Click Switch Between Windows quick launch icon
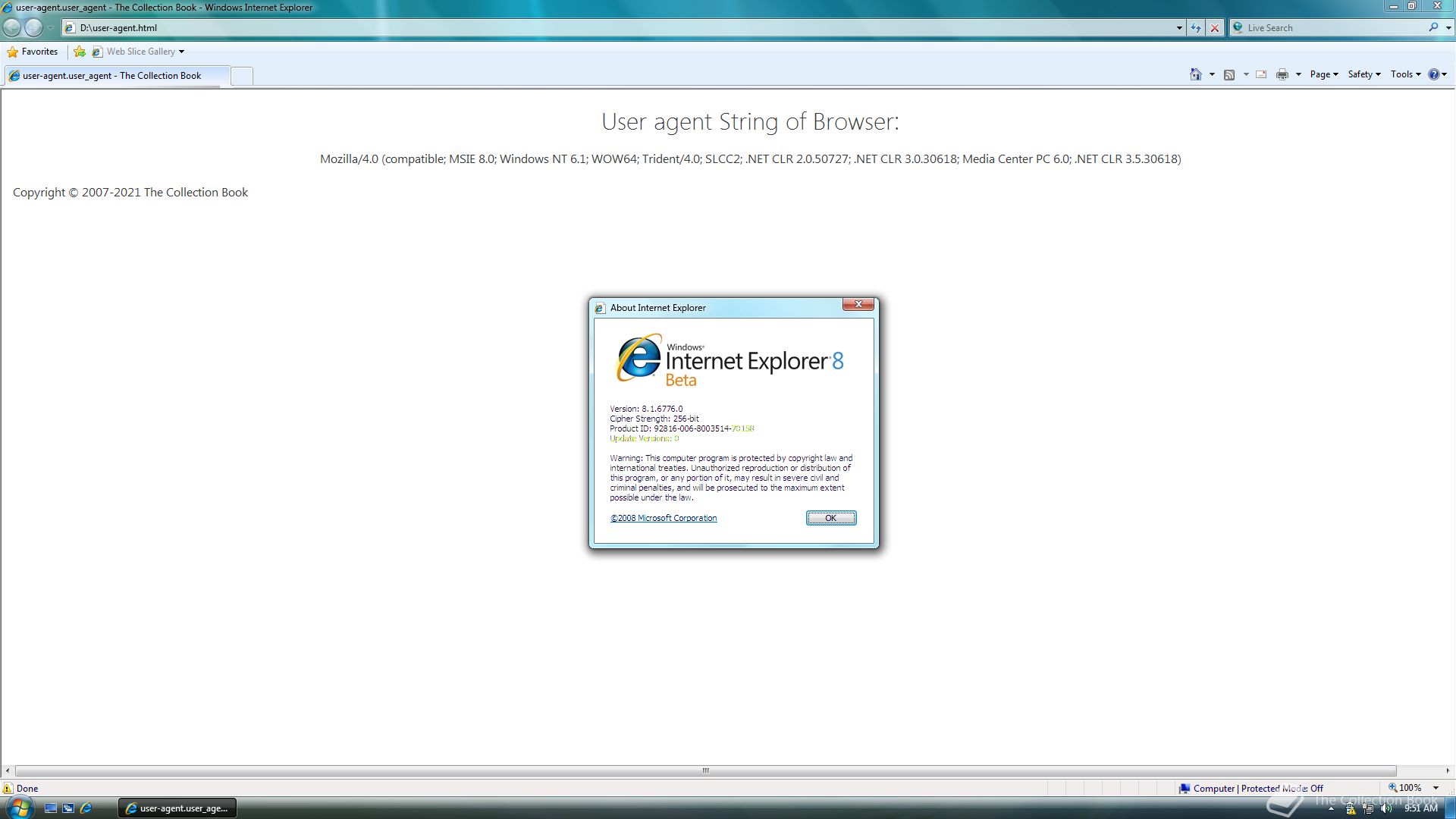This screenshot has width=1456, height=819. coord(68,808)
